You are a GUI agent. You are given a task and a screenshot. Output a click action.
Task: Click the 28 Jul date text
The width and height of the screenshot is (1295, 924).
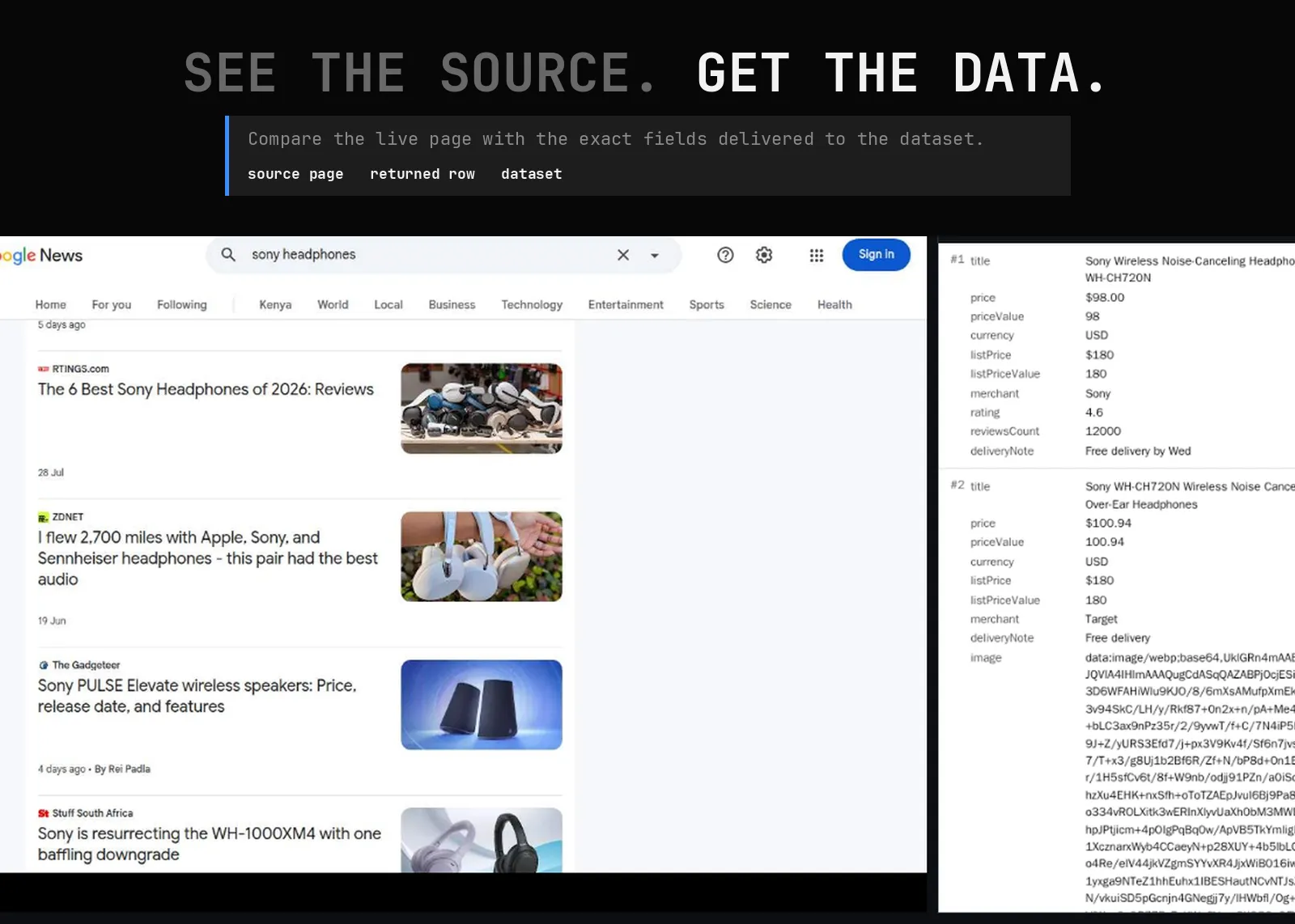50,473
